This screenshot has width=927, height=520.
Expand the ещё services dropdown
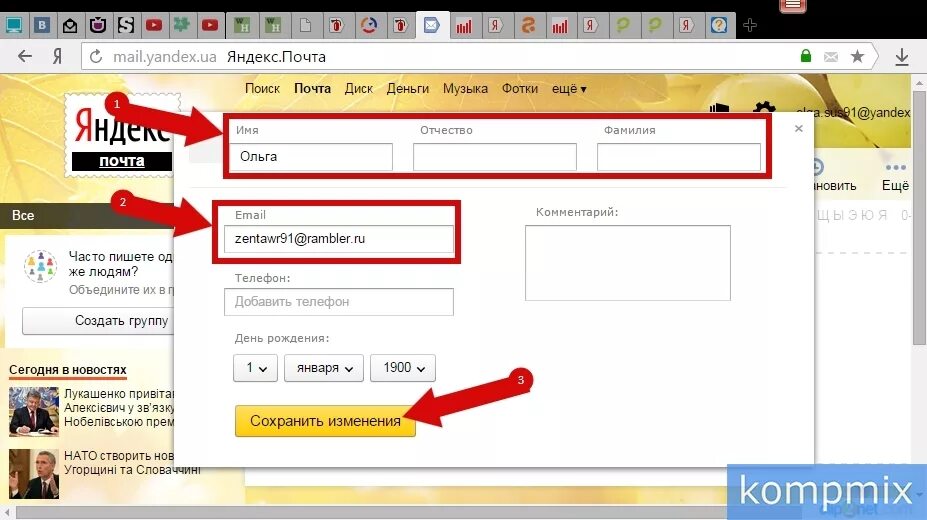569,89
